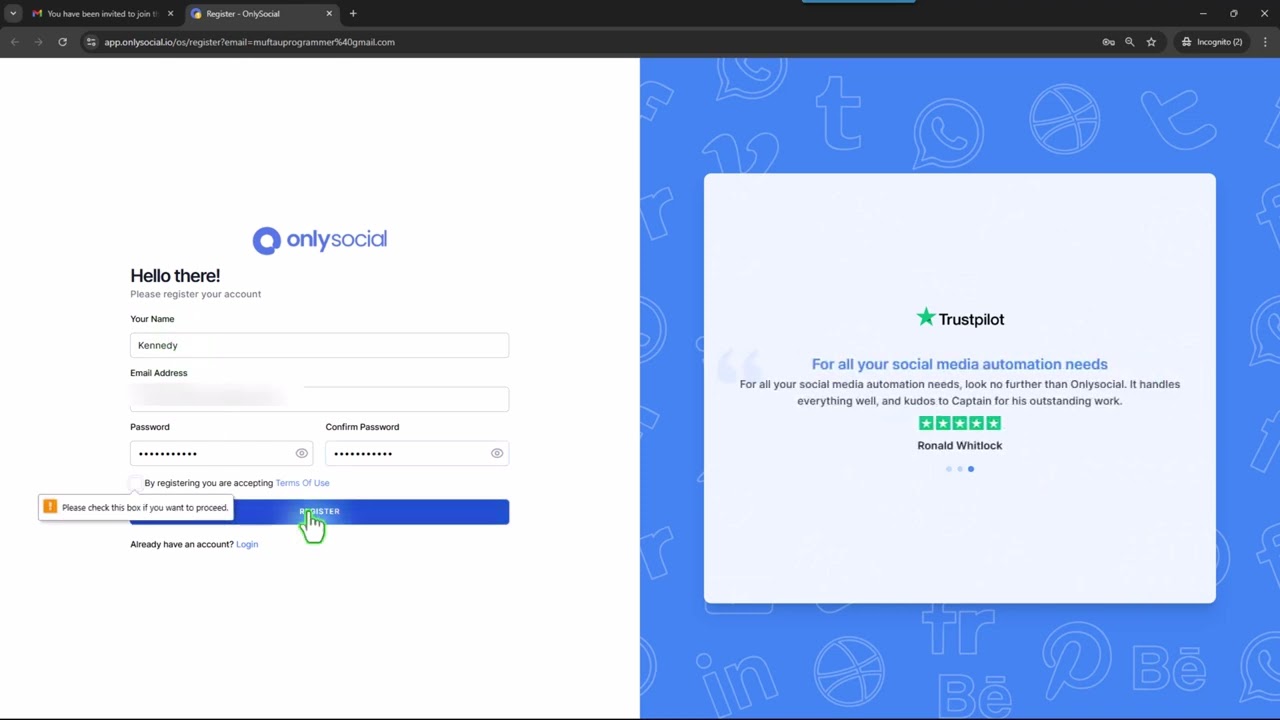This screenshot has height=720, width=1280.
Task: Click the testimonial heading about automation needs
Action: pos(960,364)
